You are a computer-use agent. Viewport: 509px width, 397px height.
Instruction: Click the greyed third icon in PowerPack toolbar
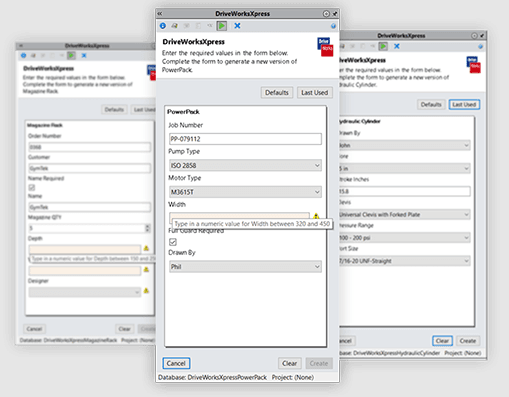[x=187, y=26]
